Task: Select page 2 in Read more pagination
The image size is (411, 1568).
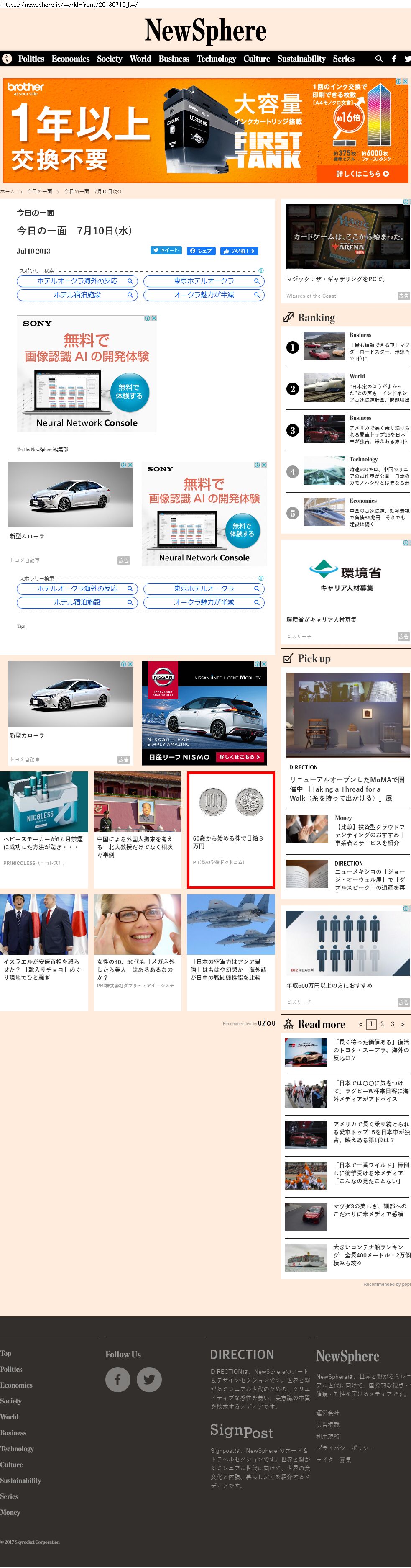Action: click(382, 1024)
